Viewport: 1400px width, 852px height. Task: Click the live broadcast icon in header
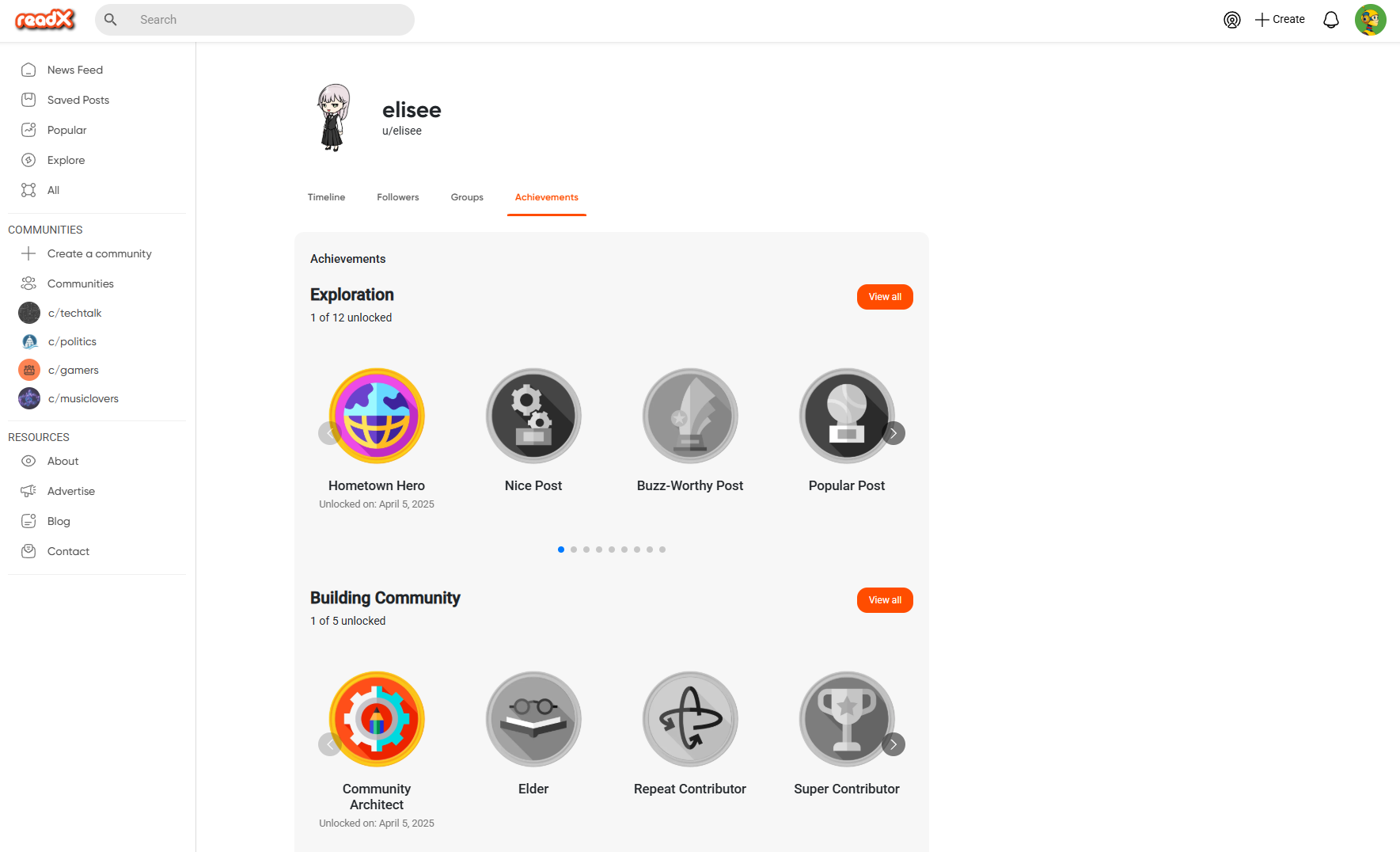pyautogui.click(x=1232, y=20)
